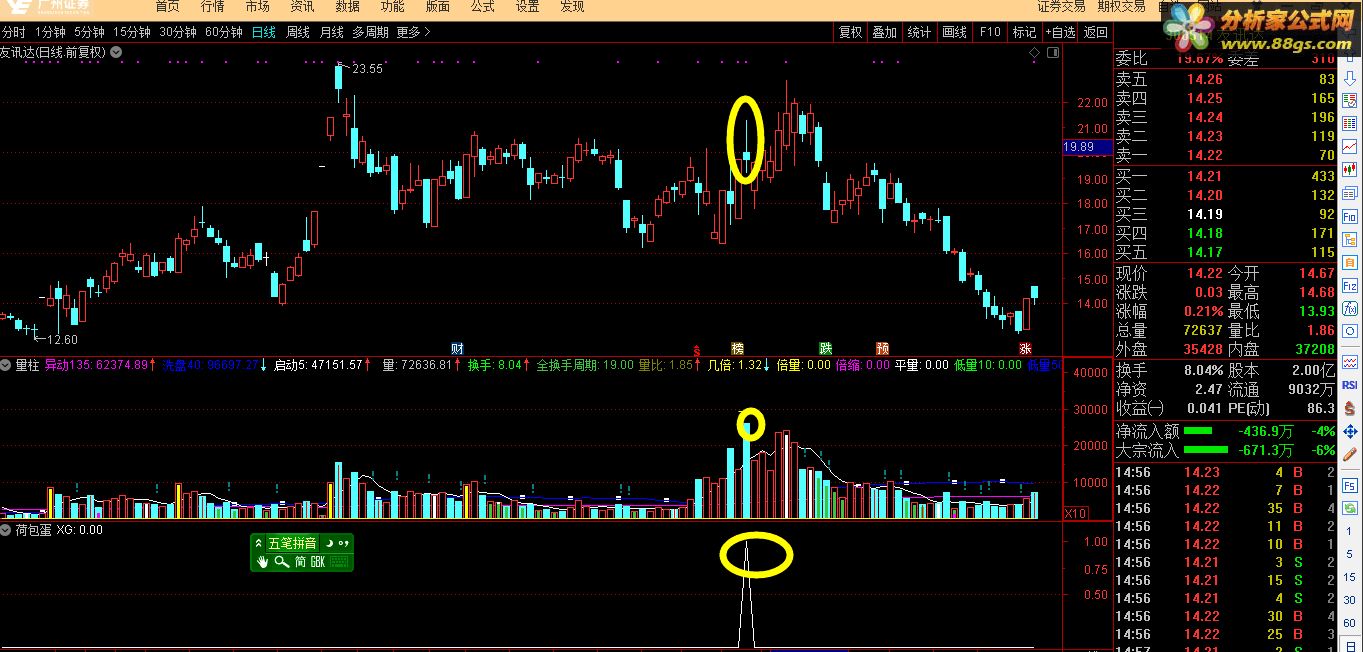
Task: Open the 功能 menu
Action: 392,7
